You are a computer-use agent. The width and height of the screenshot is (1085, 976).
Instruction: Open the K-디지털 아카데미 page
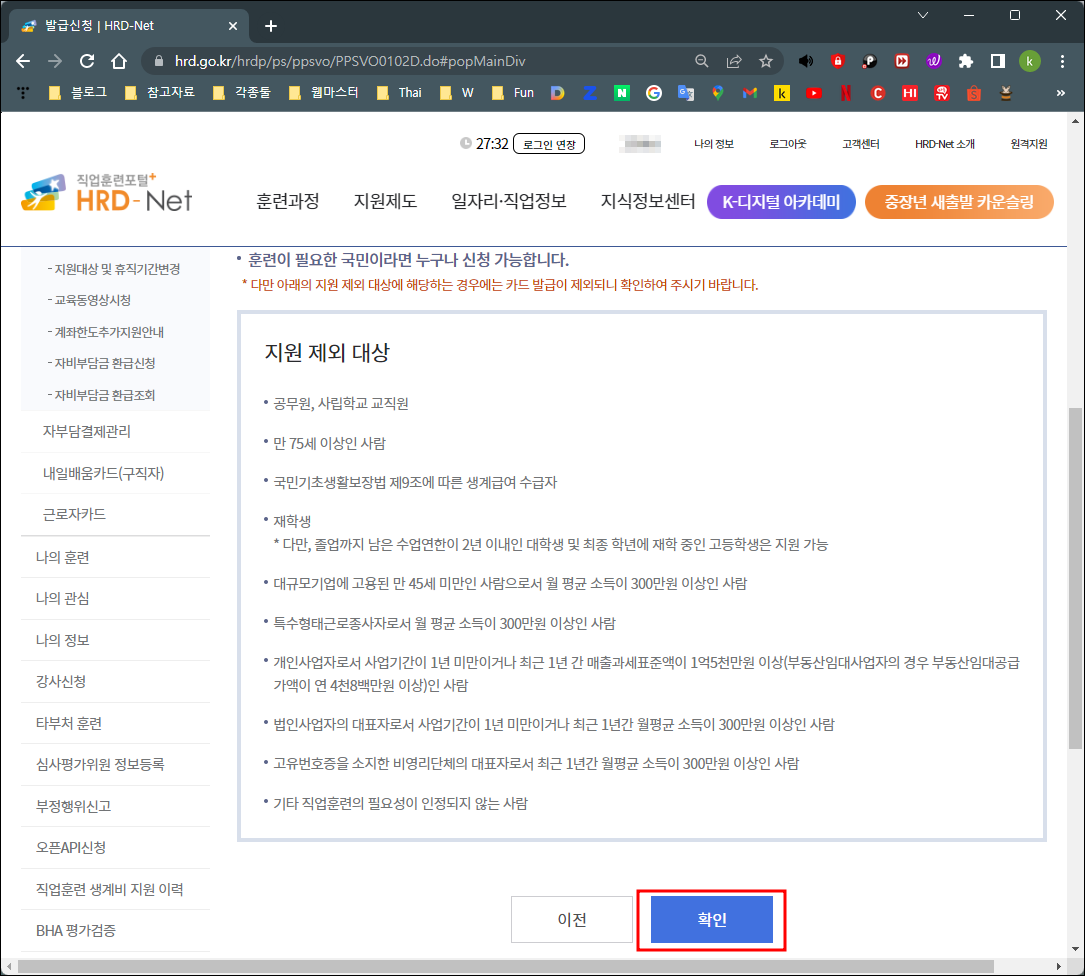coord(782,201)
